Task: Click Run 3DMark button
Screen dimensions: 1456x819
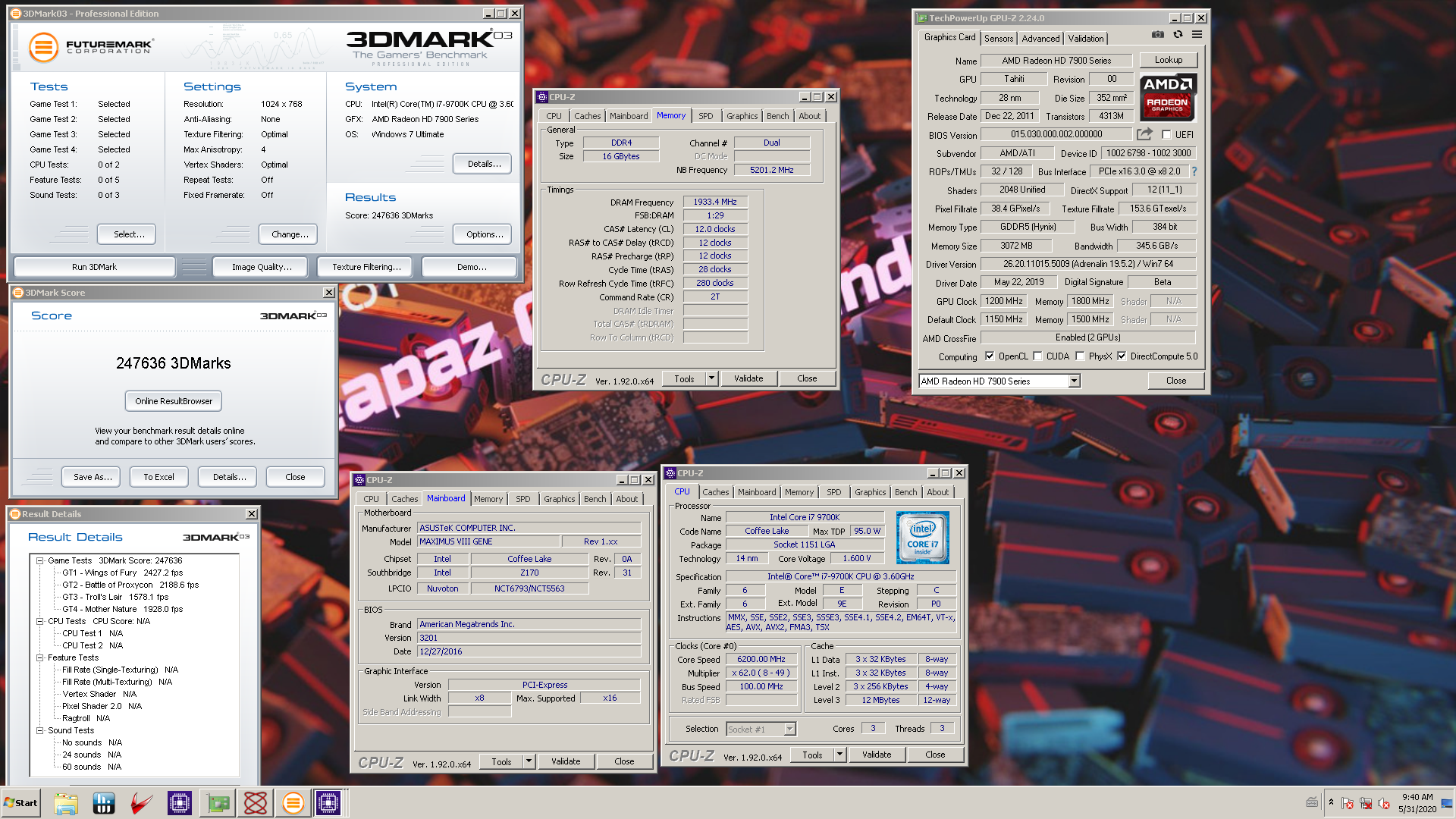Action: (94, 267)
